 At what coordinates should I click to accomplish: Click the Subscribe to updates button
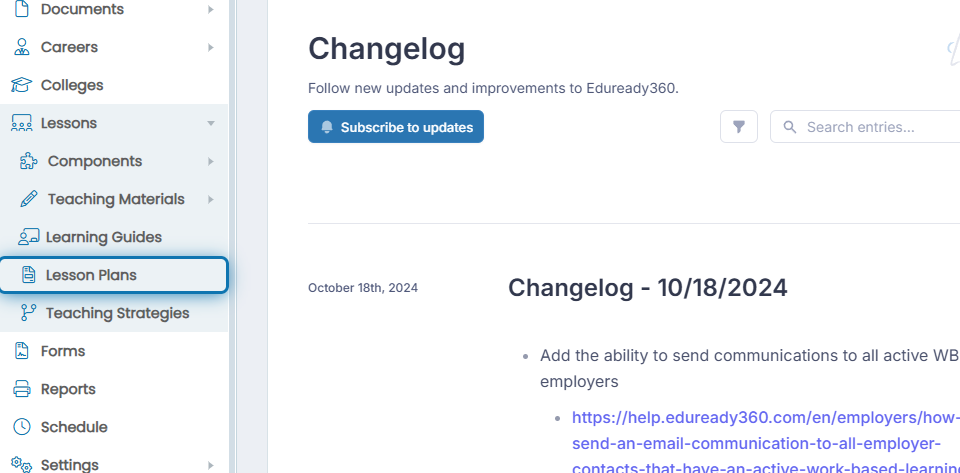[x=396, y=127]
